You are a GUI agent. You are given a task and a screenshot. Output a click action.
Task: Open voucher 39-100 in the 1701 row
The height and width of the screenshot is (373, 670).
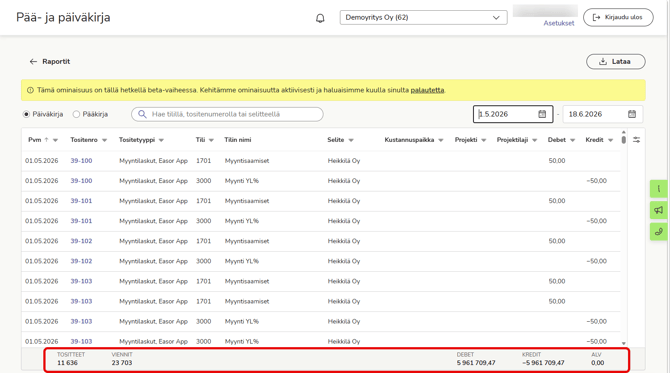pyautogui.click(x=81, y=161)
